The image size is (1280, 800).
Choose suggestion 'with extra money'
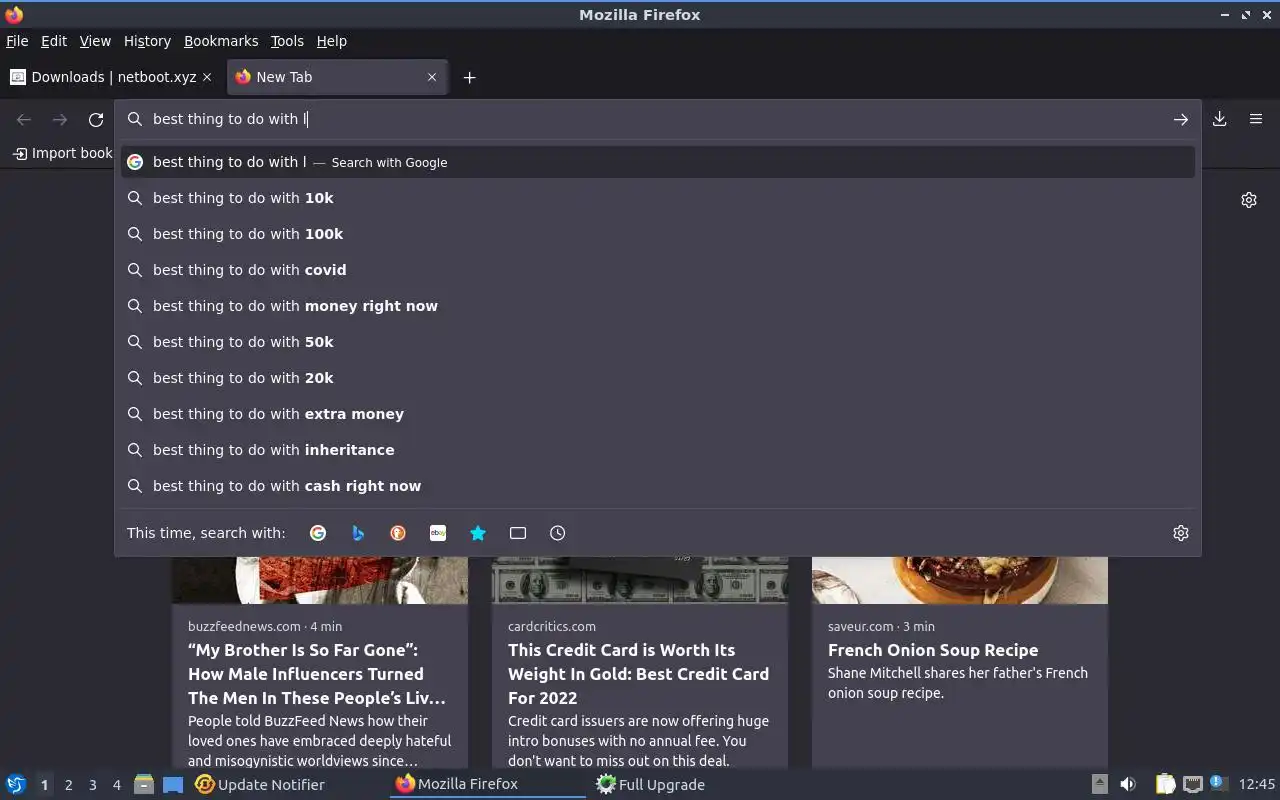click(x=658, y=414)
